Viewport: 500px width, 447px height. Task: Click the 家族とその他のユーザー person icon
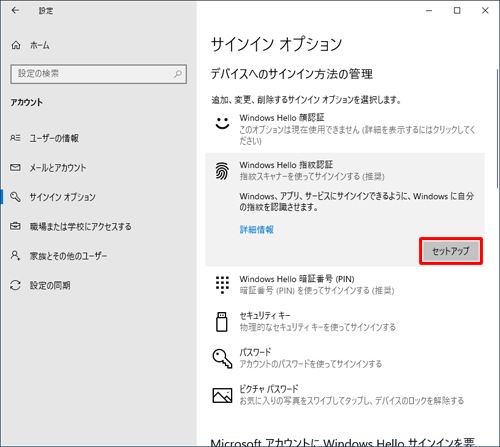tap(15, 256)
